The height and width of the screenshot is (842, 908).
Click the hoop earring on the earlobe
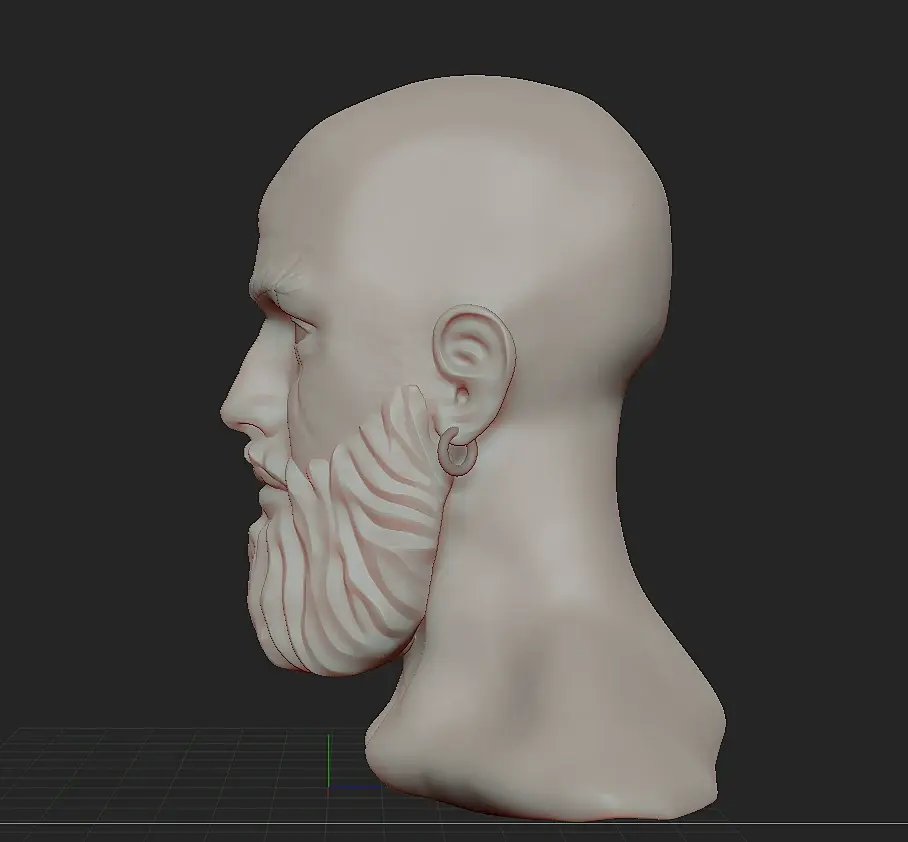(x=457, y=451)
